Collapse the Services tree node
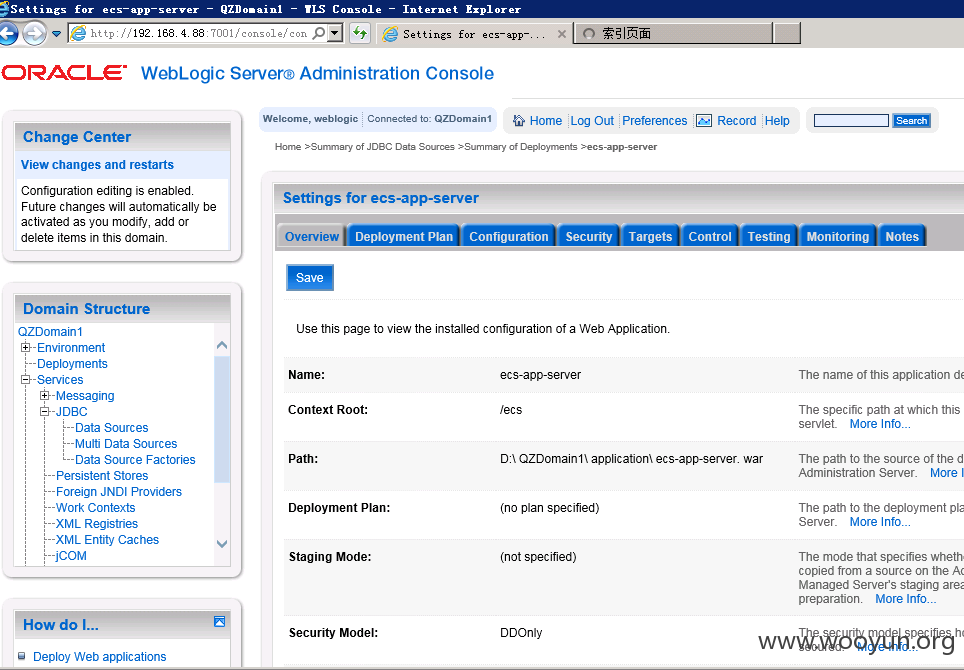Viewport: 964px width, 670px height. point(25,379)
